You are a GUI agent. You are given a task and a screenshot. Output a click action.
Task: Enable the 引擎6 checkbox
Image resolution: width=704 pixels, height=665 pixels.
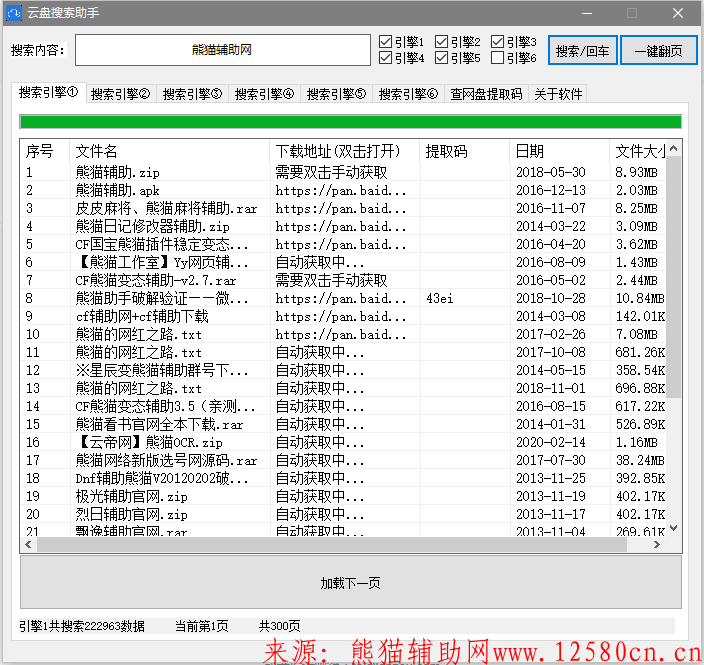498,58
